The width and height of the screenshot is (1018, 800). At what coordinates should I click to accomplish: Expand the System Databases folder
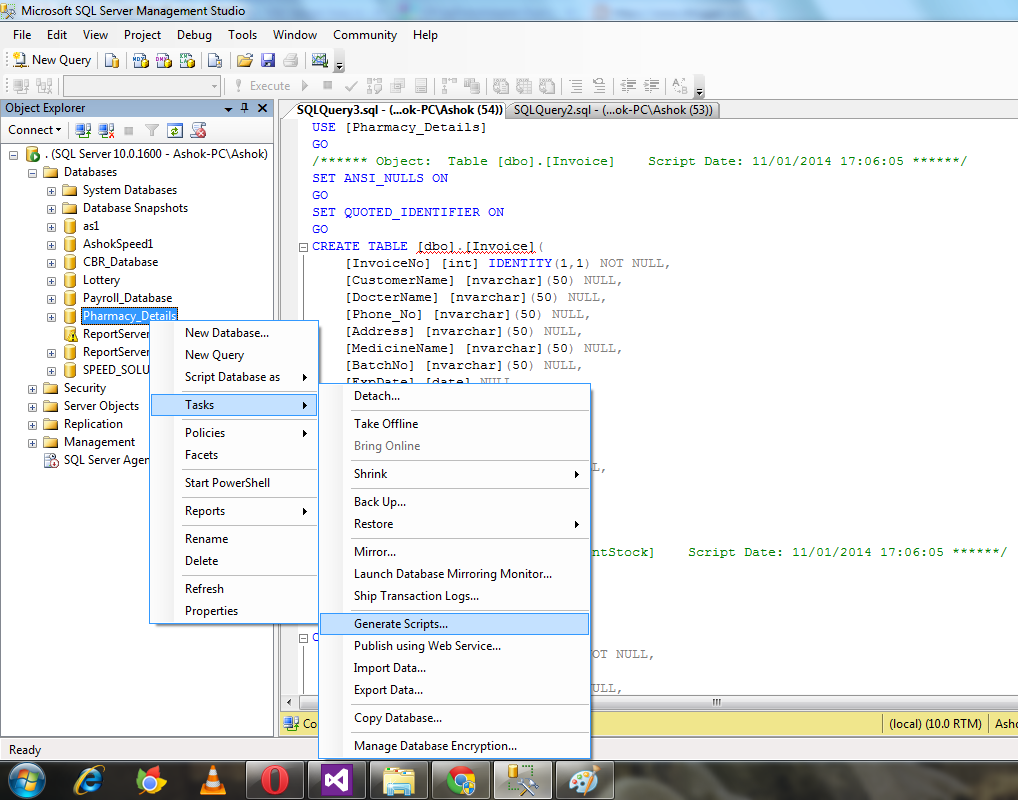(x=51, y=191)
